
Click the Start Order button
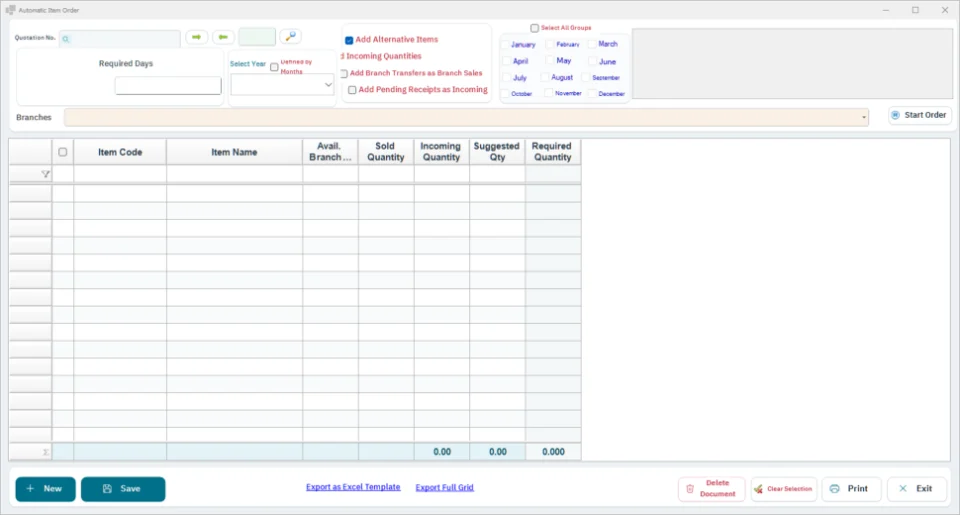(x=920, y=115)
